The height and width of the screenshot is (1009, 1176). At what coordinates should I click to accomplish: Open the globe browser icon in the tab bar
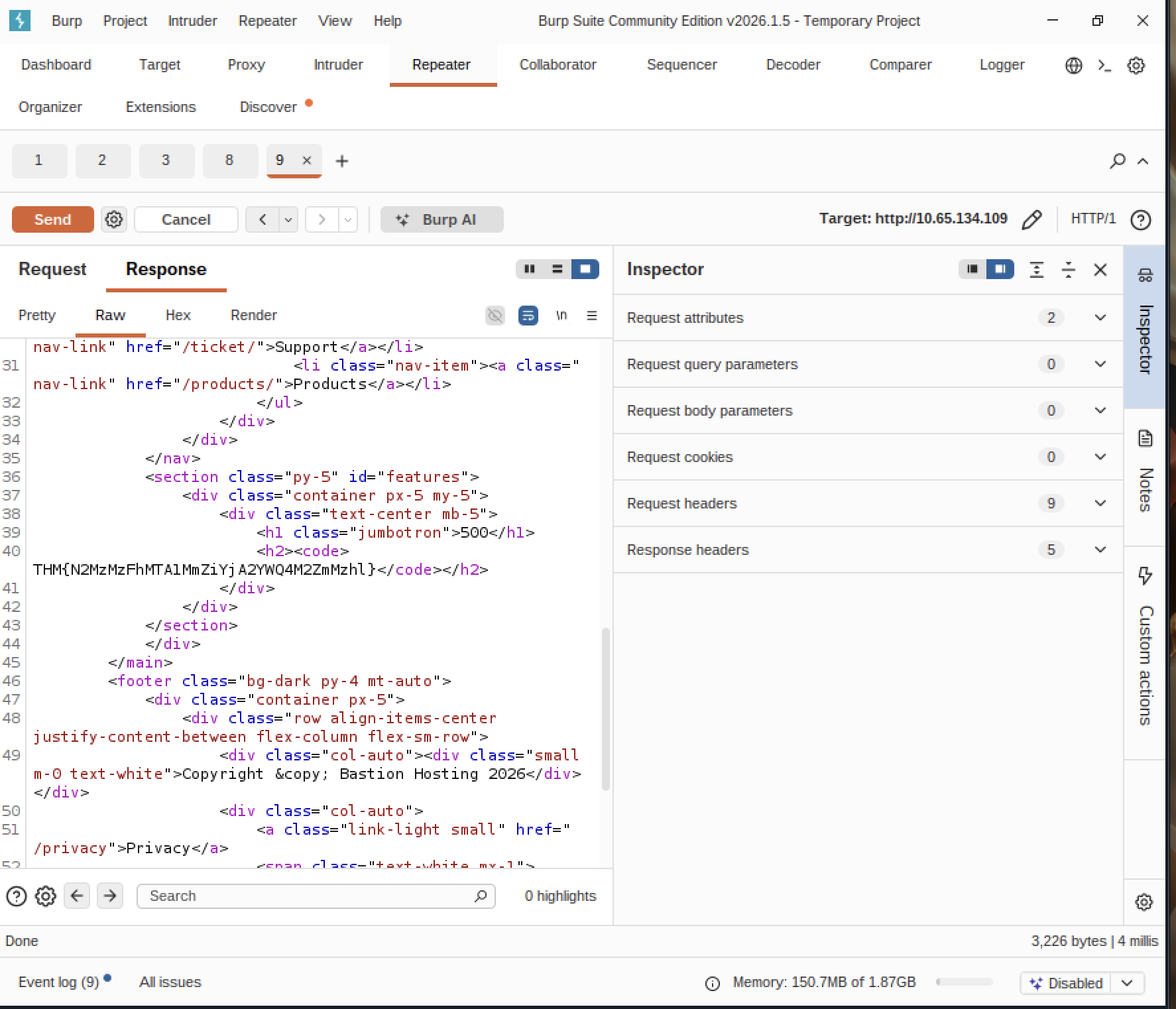[1074, 65]
